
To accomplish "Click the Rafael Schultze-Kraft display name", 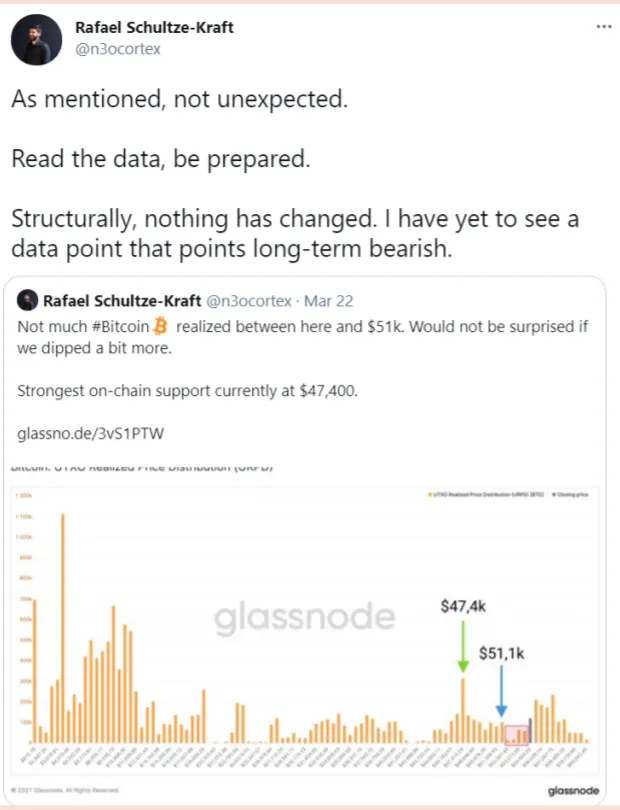I will click(x=154, y=27).
